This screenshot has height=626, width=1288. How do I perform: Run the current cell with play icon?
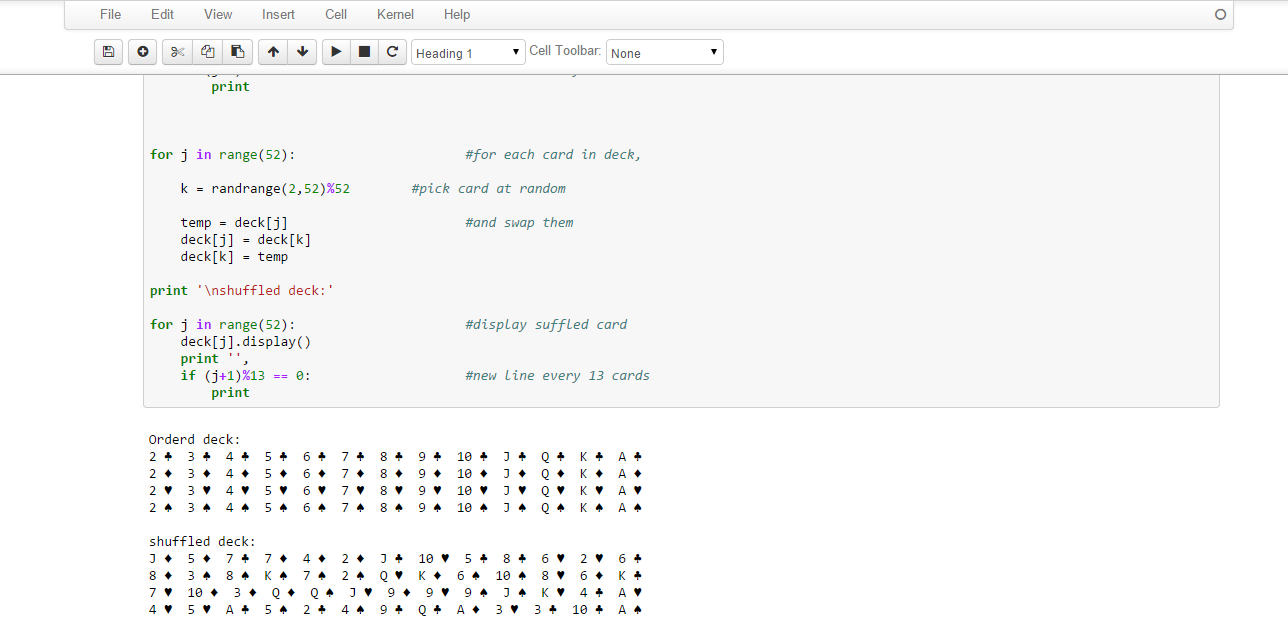click(336, 52)
